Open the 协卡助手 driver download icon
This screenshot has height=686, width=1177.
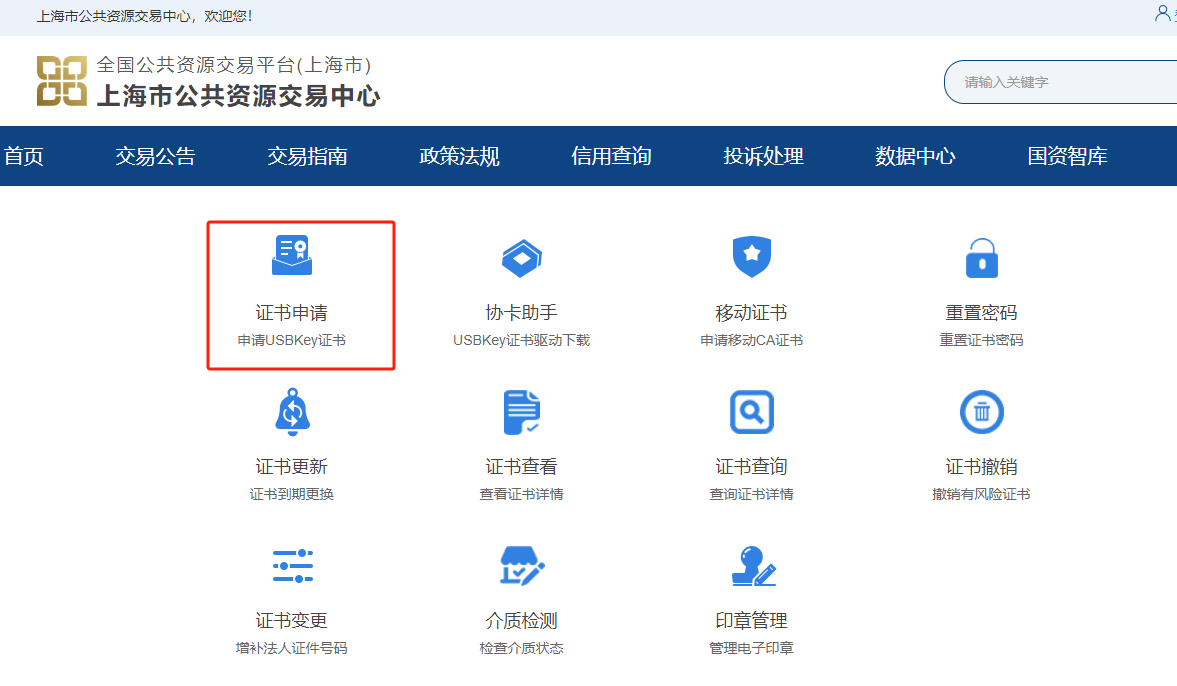pyautogui.click(x=521, y=258)
